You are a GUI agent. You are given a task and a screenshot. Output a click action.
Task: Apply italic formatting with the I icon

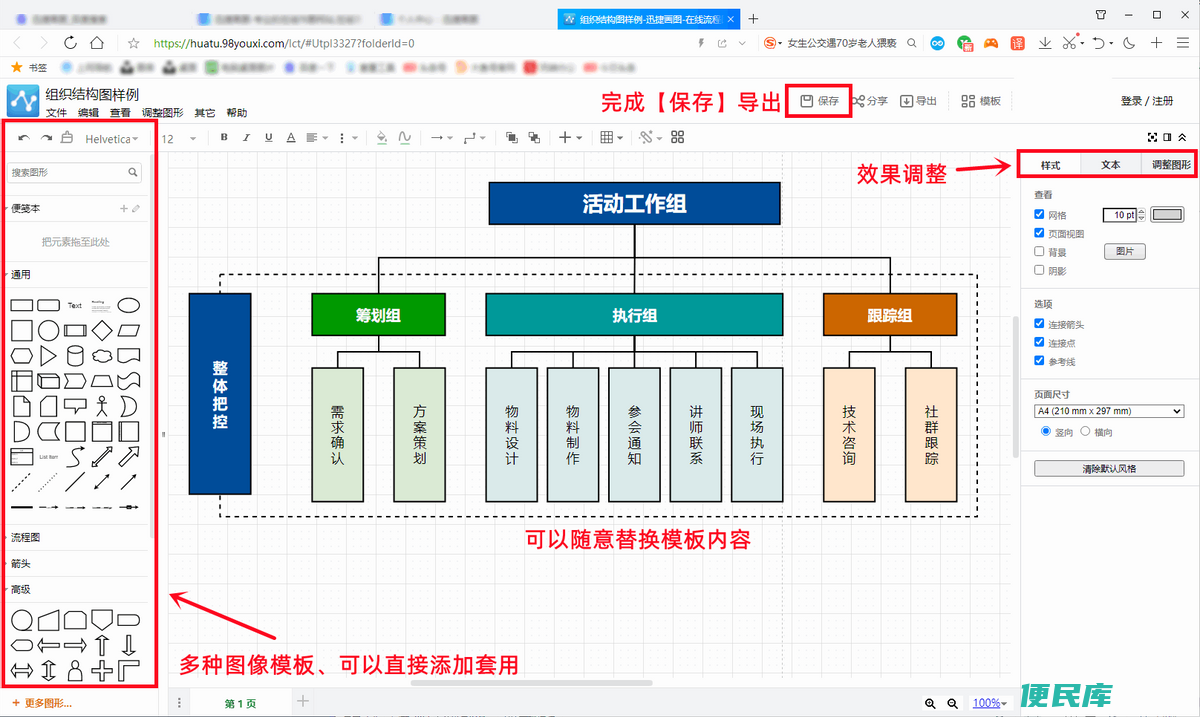click(x=246, y=138)
